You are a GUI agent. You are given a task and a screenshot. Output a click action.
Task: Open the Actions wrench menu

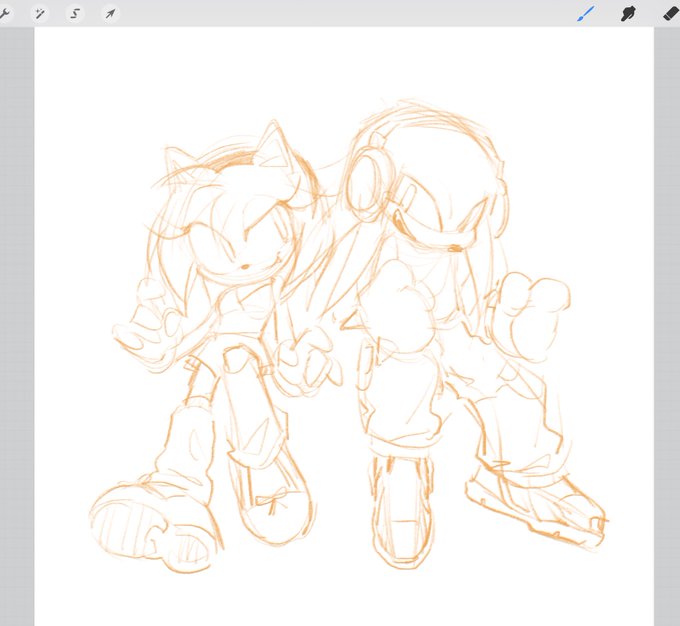(4, 13)
